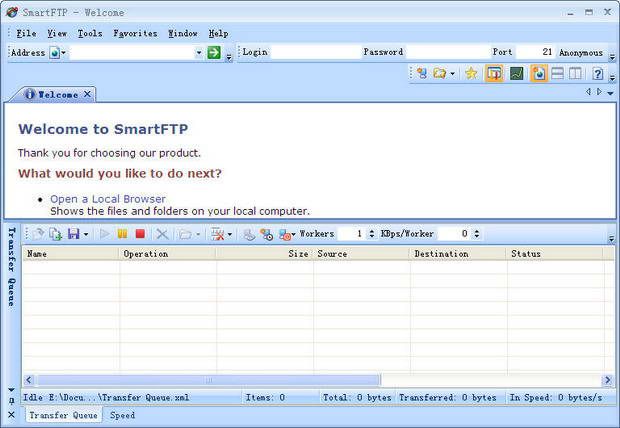Click the tile horizontally layout icon
Image resolution: width=620 pixels, height=428 pixels.
(558, 73)
